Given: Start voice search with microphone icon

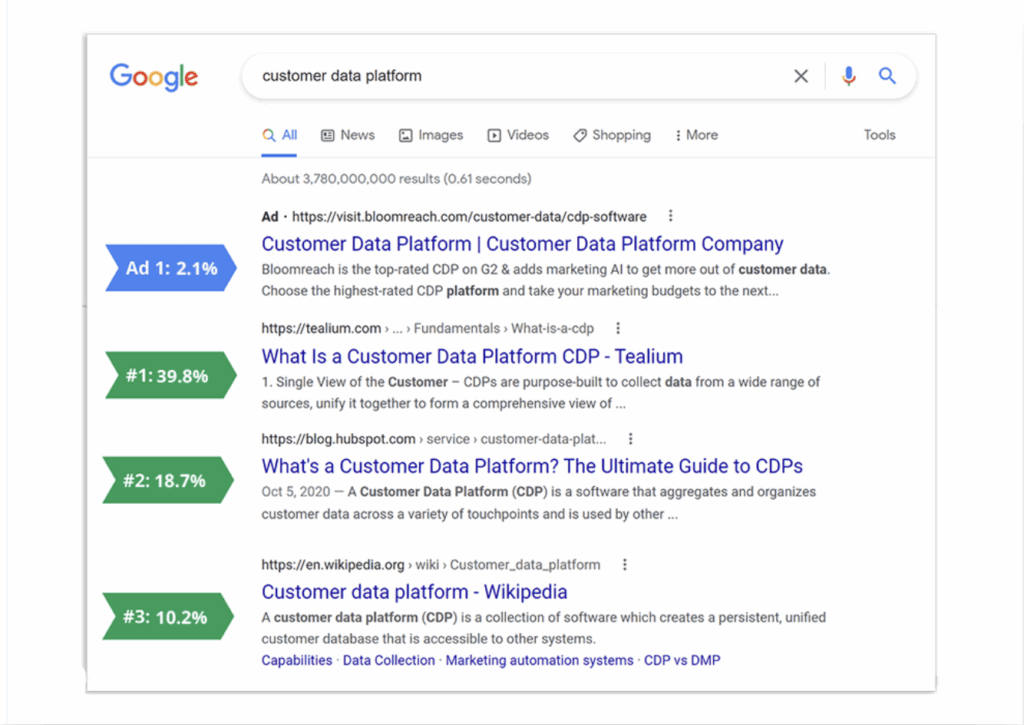Looking at the screenshot, I should coord(848,76).
